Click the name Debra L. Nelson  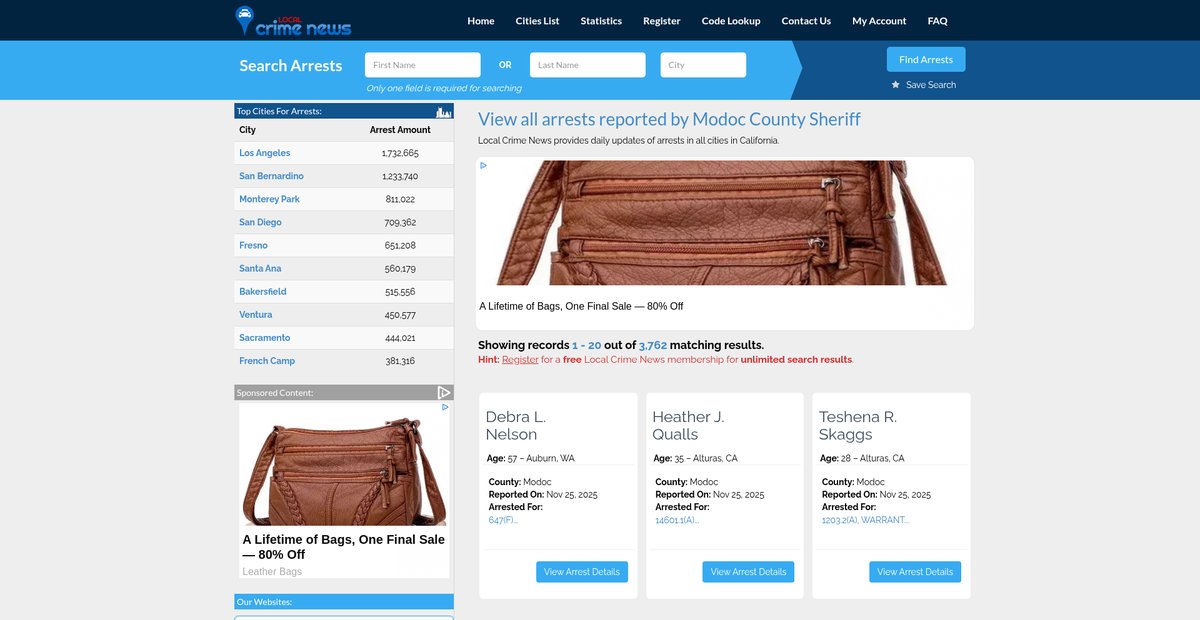(516, 425)
